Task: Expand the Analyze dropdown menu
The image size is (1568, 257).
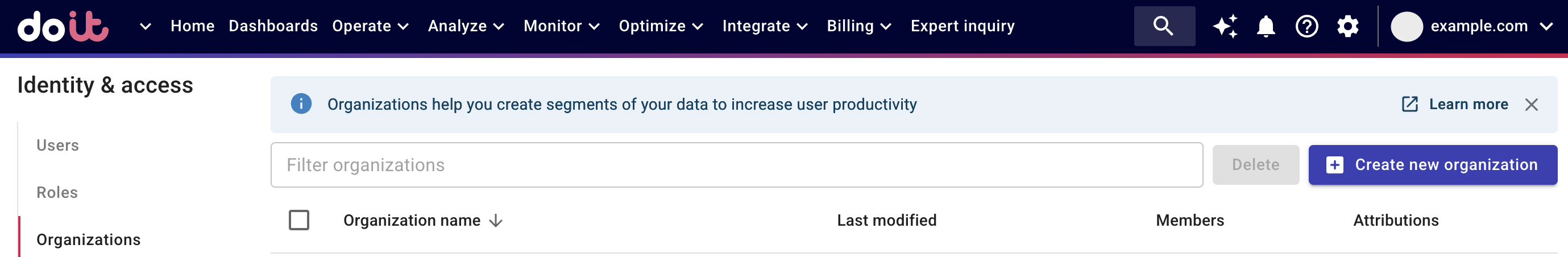Action: [x=466, y=26]
